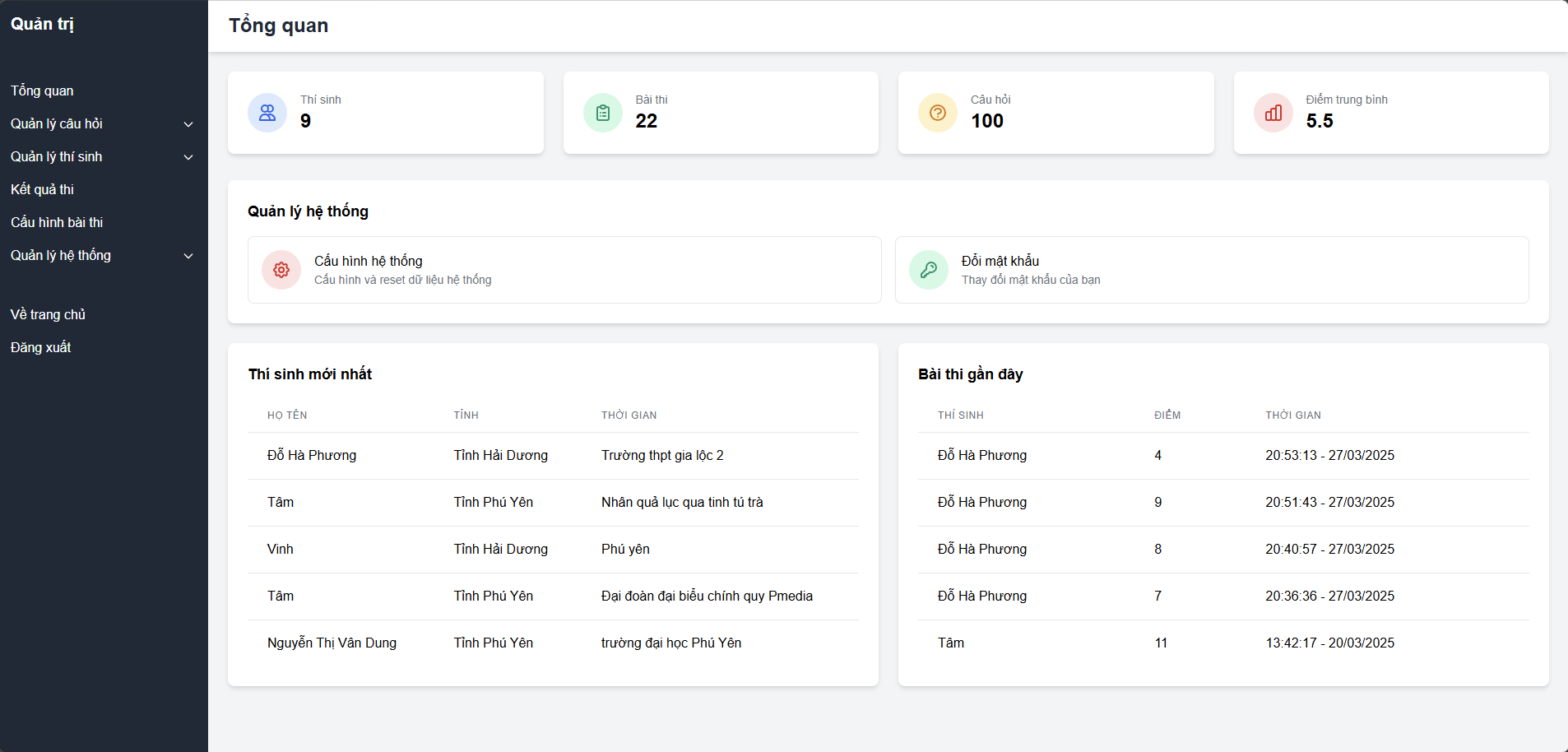1568x752 pixels.
Task: Click the Thí sinh users icon
Action: pyautogui.click(x=267, y=113)
